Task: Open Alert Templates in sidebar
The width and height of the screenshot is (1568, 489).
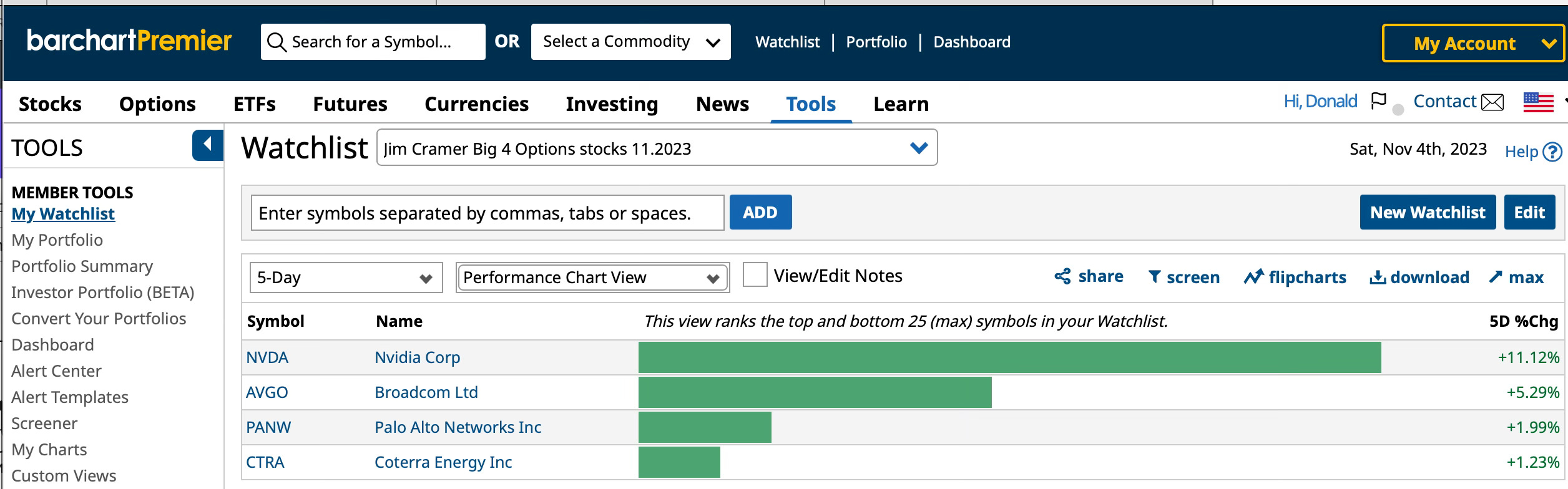Action: [70, 397]
